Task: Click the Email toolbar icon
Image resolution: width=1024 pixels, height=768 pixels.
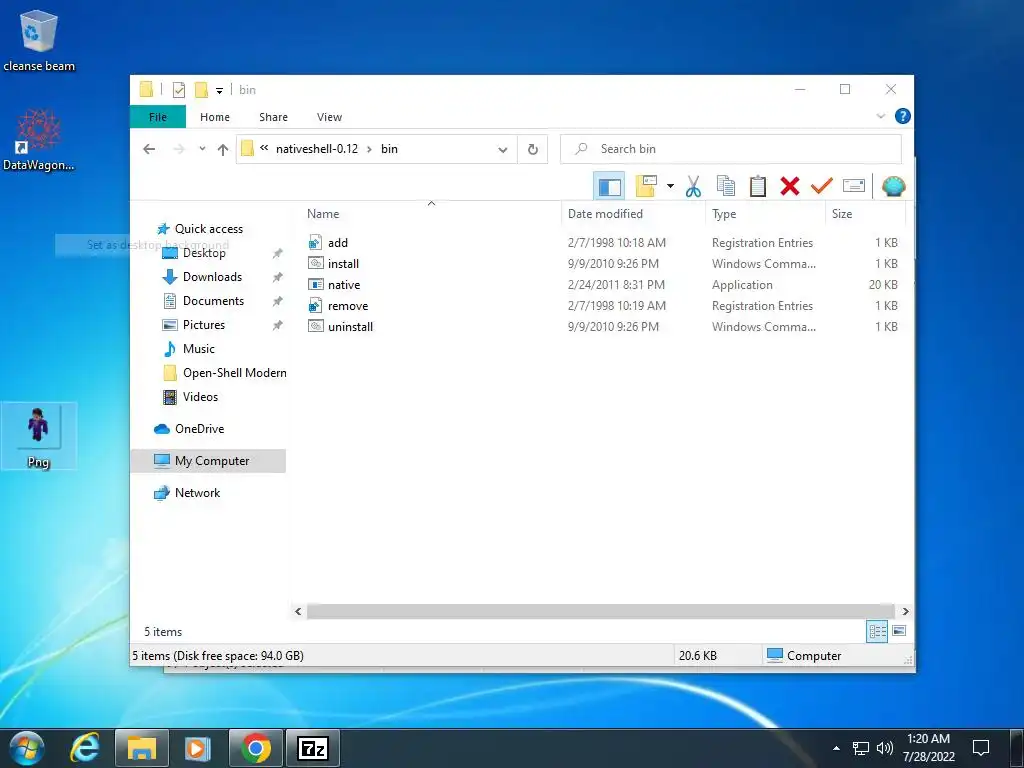Action: point(854,186)
